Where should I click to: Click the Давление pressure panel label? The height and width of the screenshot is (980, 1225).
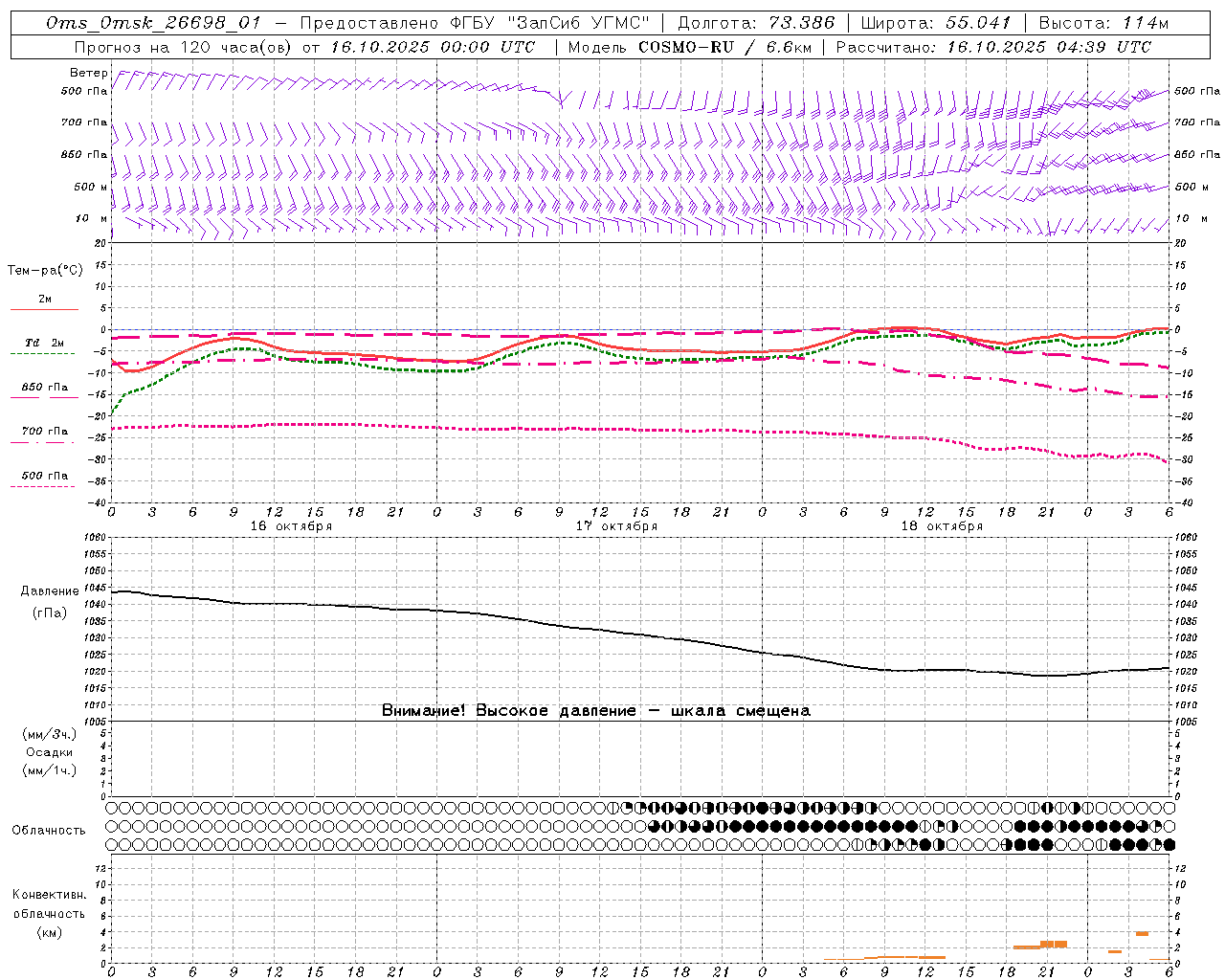click(50, 591)
